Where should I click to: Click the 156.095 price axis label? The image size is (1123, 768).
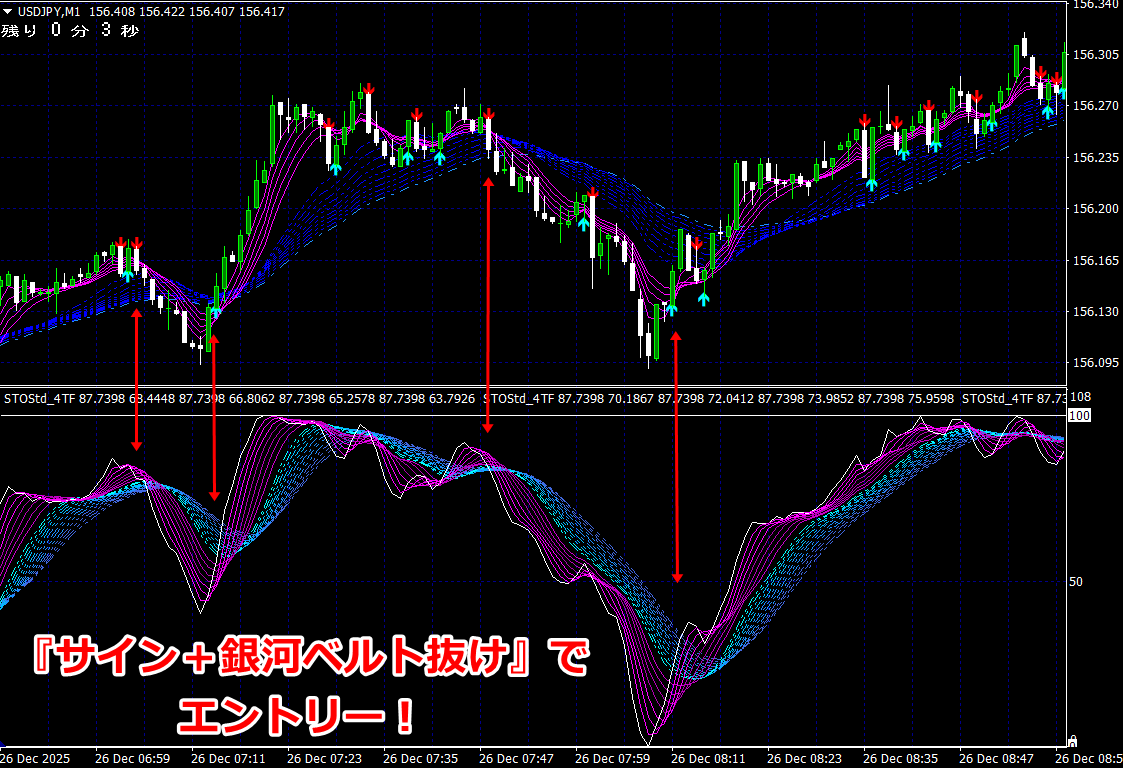1096,363
